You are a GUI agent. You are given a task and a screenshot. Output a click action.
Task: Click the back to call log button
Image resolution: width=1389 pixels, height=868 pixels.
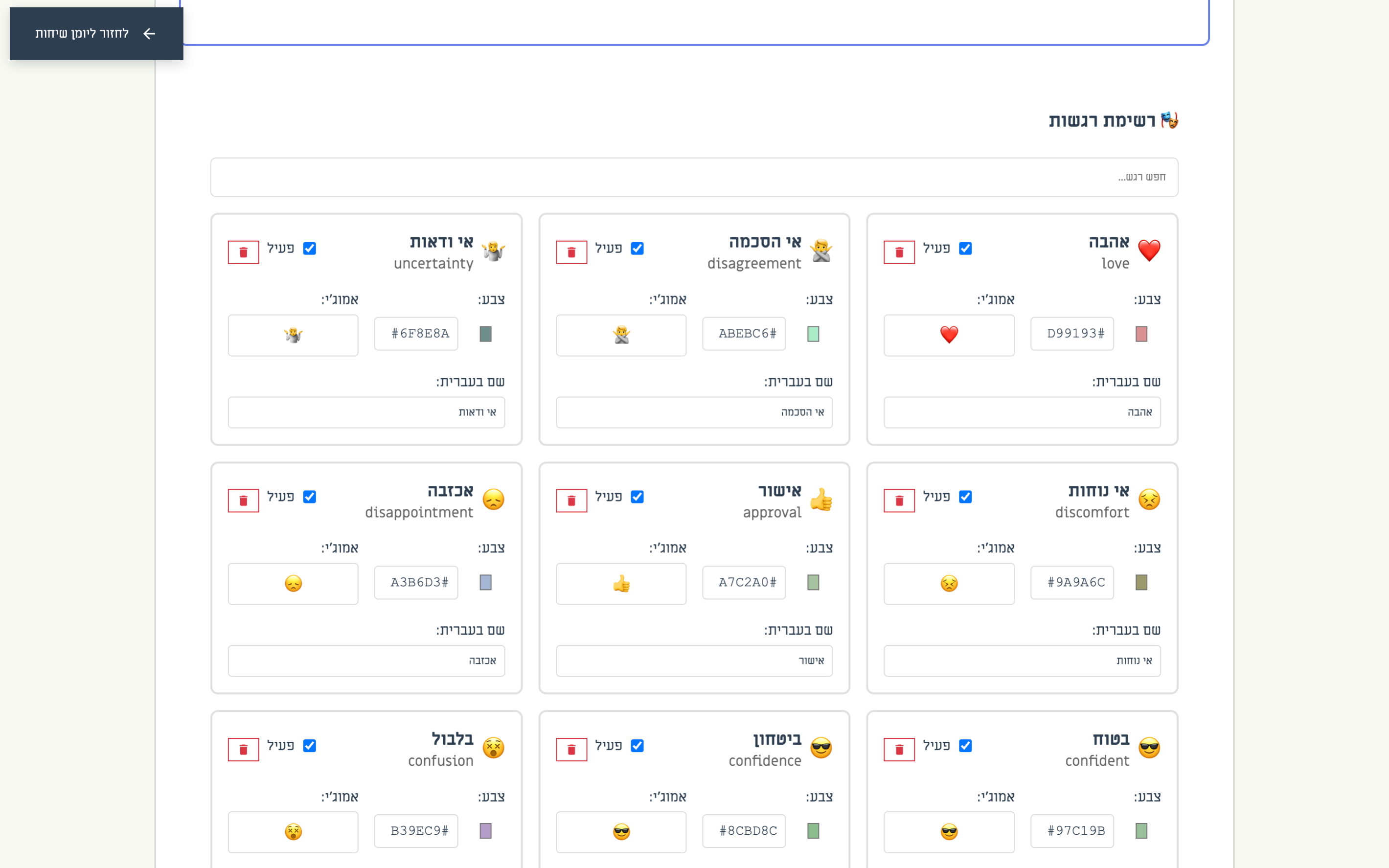tap(96, 33)
